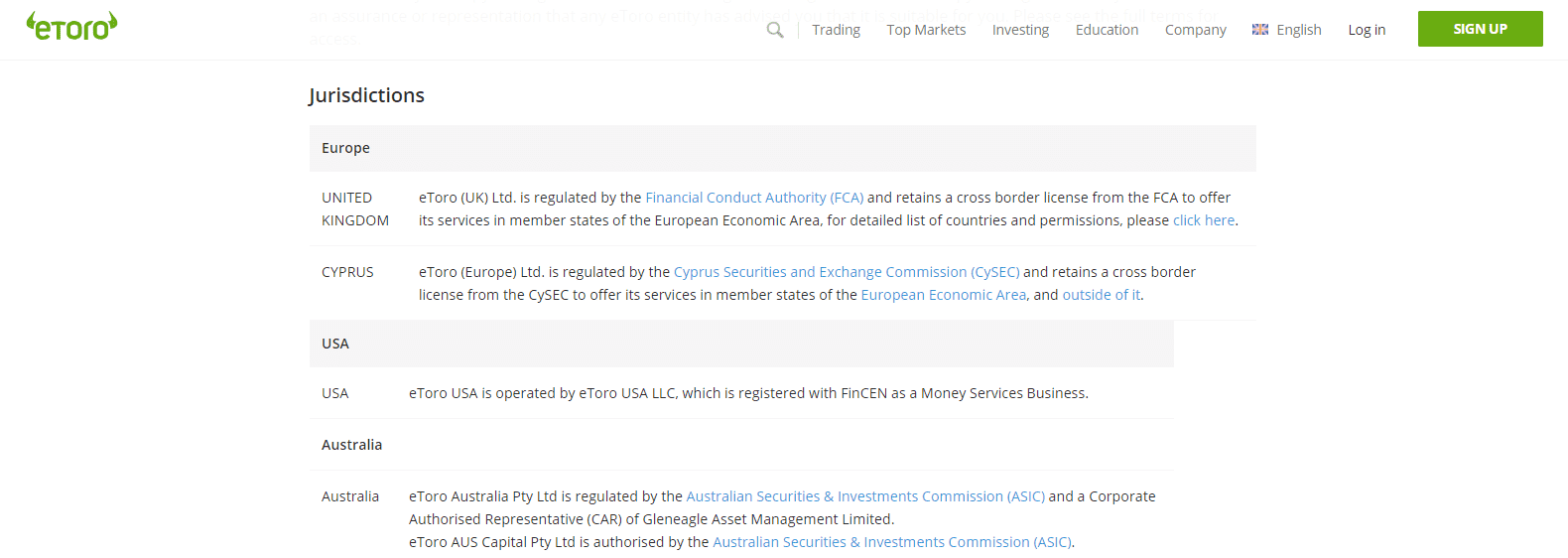The height and width of the screenshot is (558, 1568).
Task: Click 'Gleneagle Asset Management Limited' text
Action: [x=766, y=519]
